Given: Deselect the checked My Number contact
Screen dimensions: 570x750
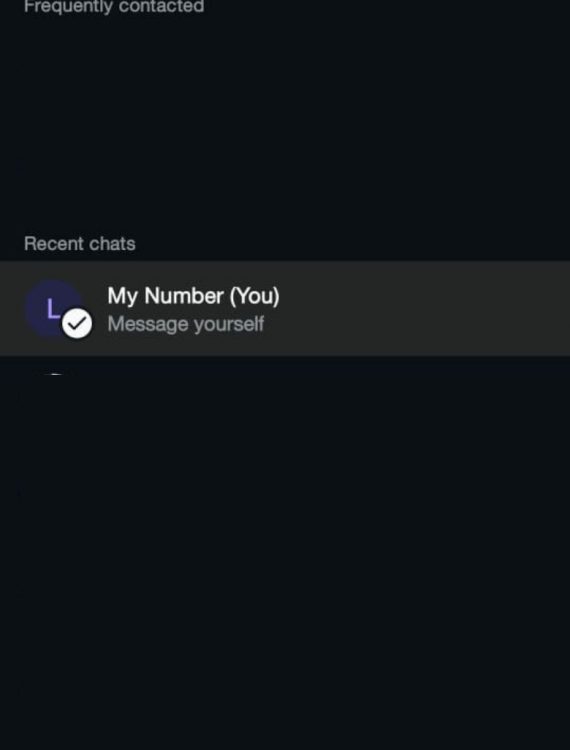Looking at the screenshot, I should [77, 323].
